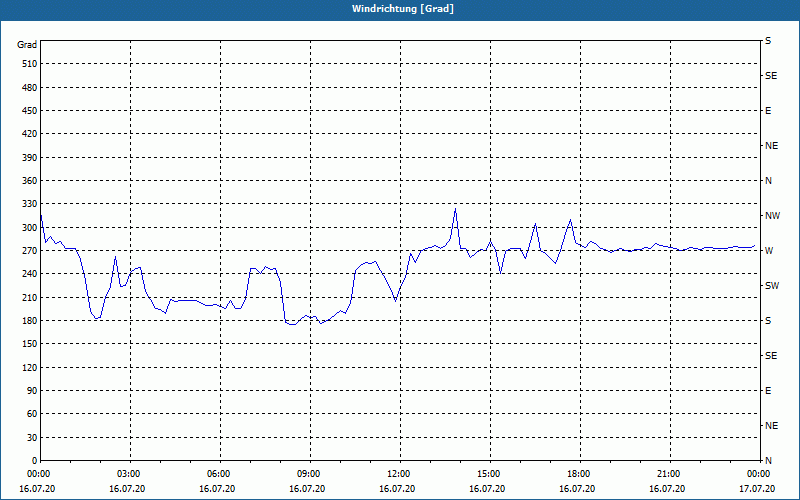The width and height of the screenshot is (800, 500).
Task: Click the SW compass label
Action: tap(772, 286)
